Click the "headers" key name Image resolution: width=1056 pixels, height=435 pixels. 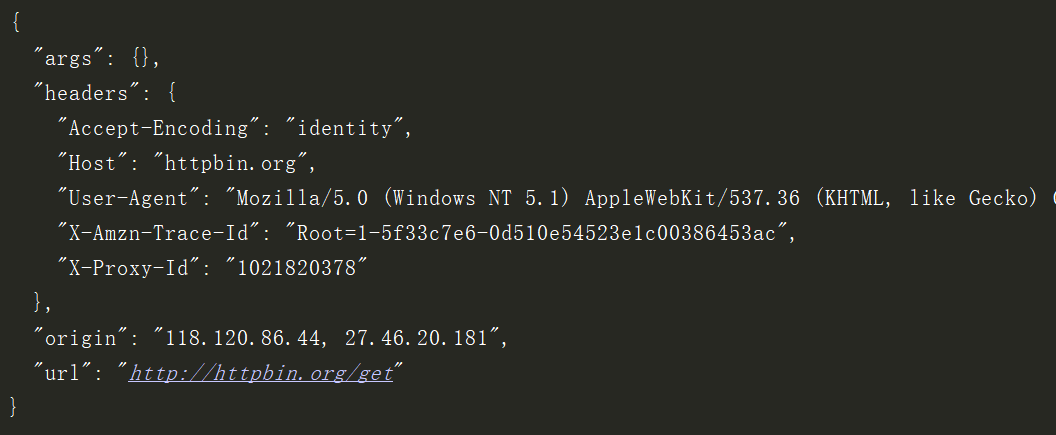86,93
